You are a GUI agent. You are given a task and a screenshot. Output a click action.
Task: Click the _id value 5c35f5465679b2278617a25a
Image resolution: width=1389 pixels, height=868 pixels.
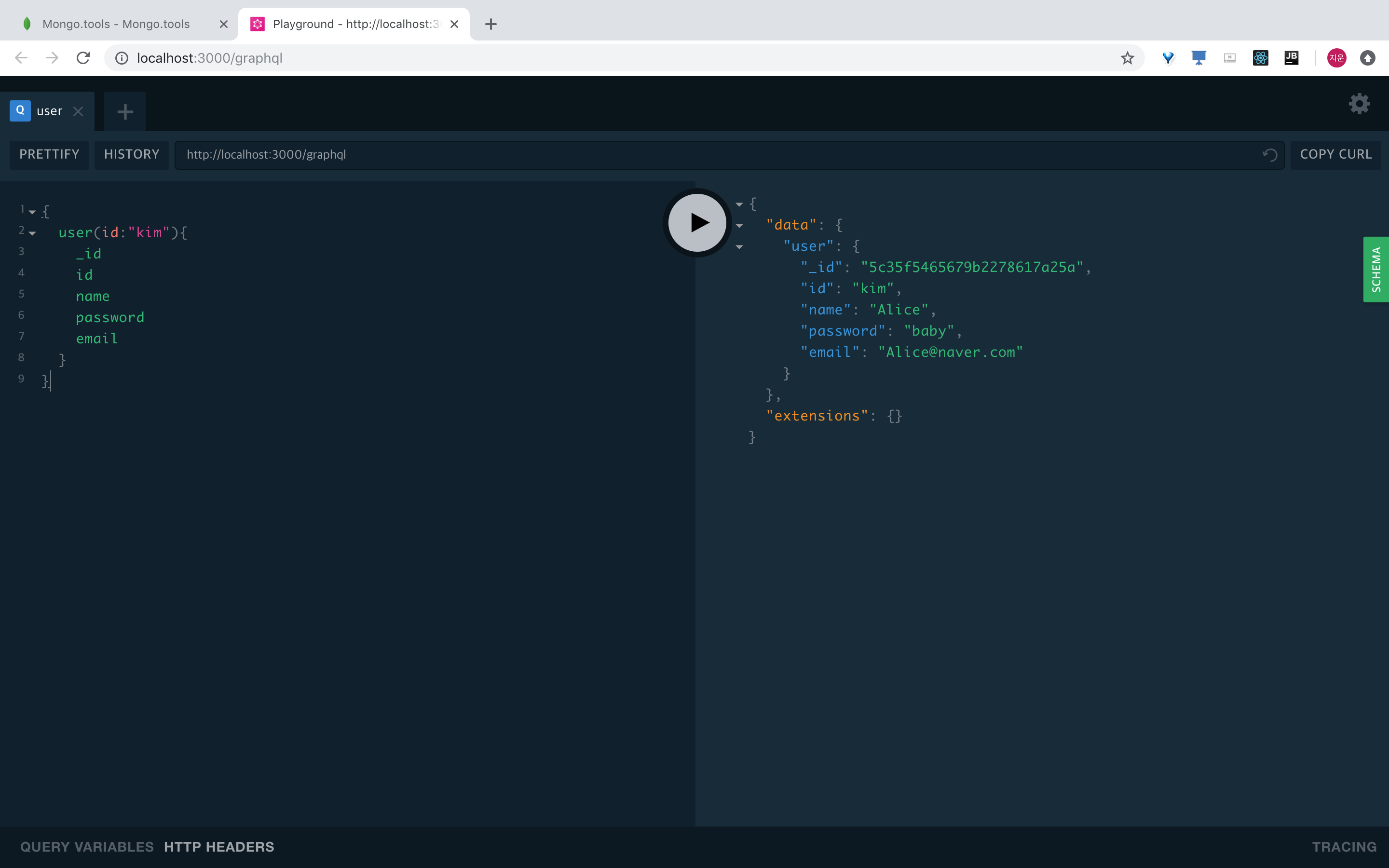972,267
